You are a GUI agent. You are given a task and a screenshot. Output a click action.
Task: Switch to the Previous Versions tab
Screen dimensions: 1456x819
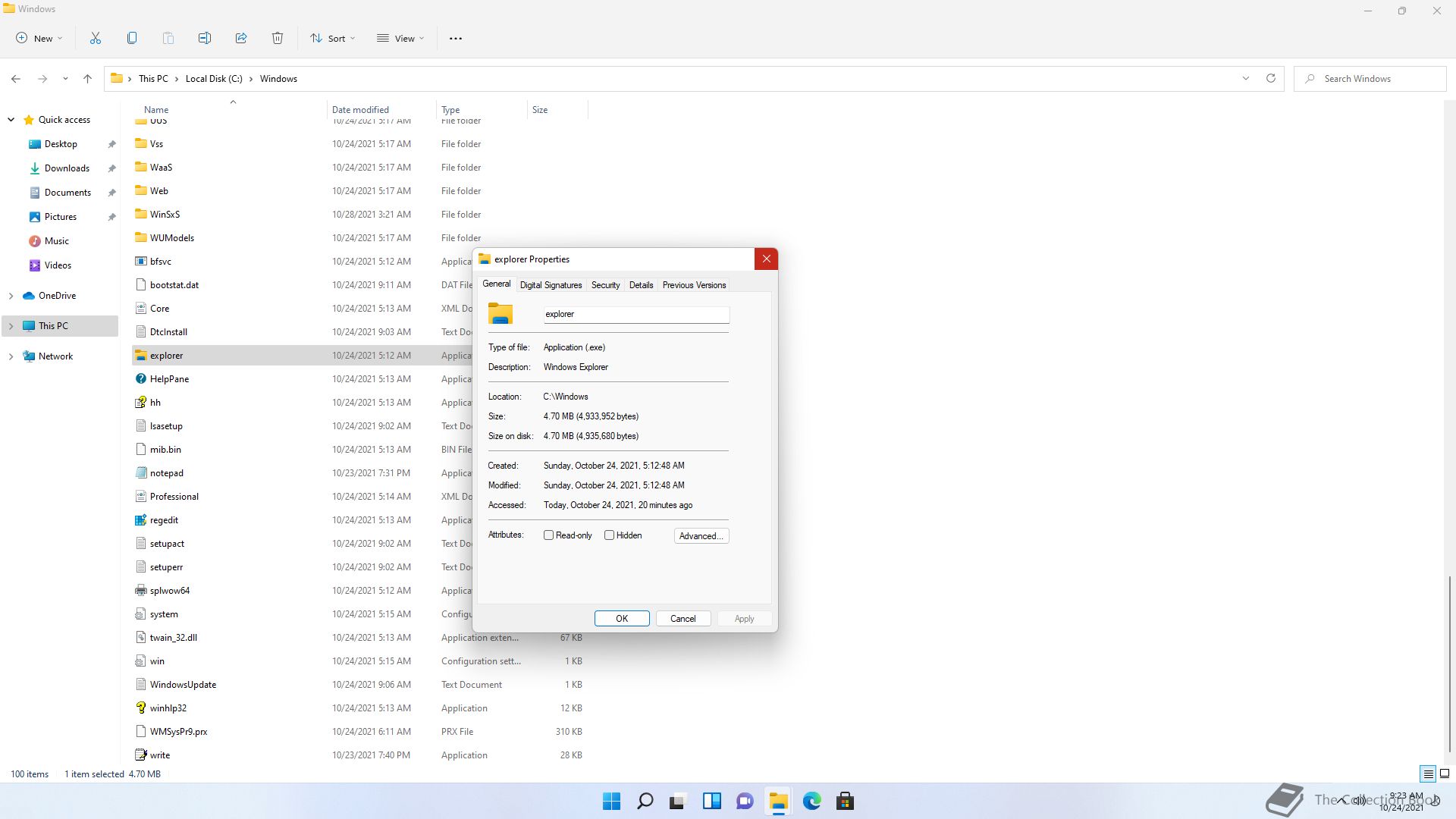(x=694, y=285)
